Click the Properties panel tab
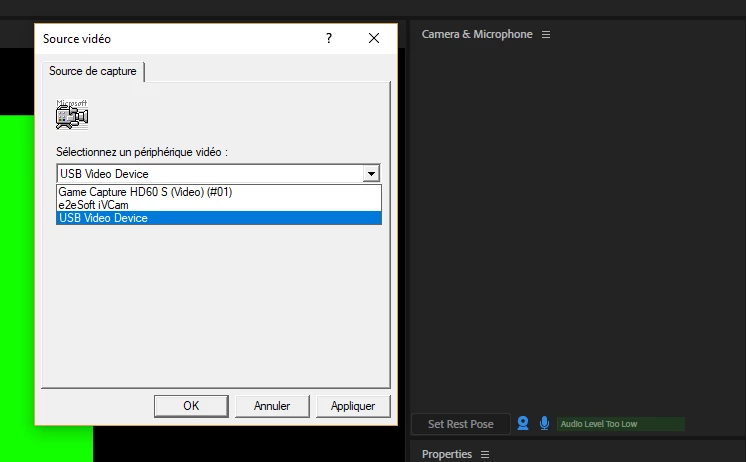This screenshot has width=746, height=462. [447, 454]
